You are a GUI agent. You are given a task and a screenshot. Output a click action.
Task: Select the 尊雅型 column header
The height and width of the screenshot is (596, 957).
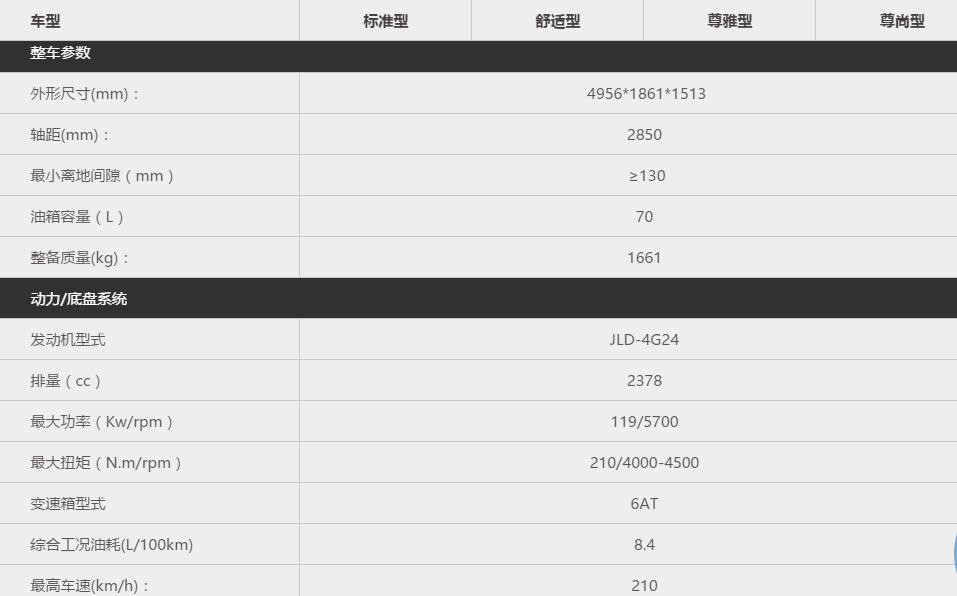729,21
